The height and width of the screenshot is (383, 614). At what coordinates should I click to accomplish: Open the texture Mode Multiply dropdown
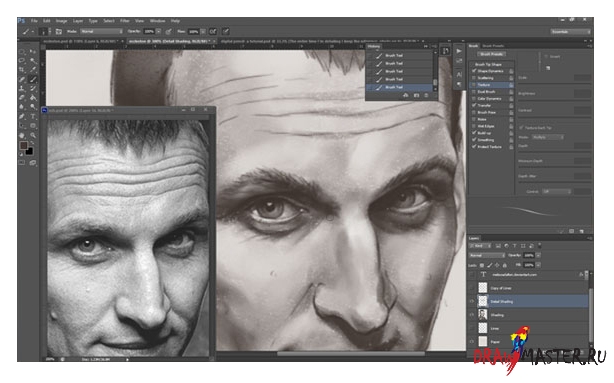tap(547, 137)
